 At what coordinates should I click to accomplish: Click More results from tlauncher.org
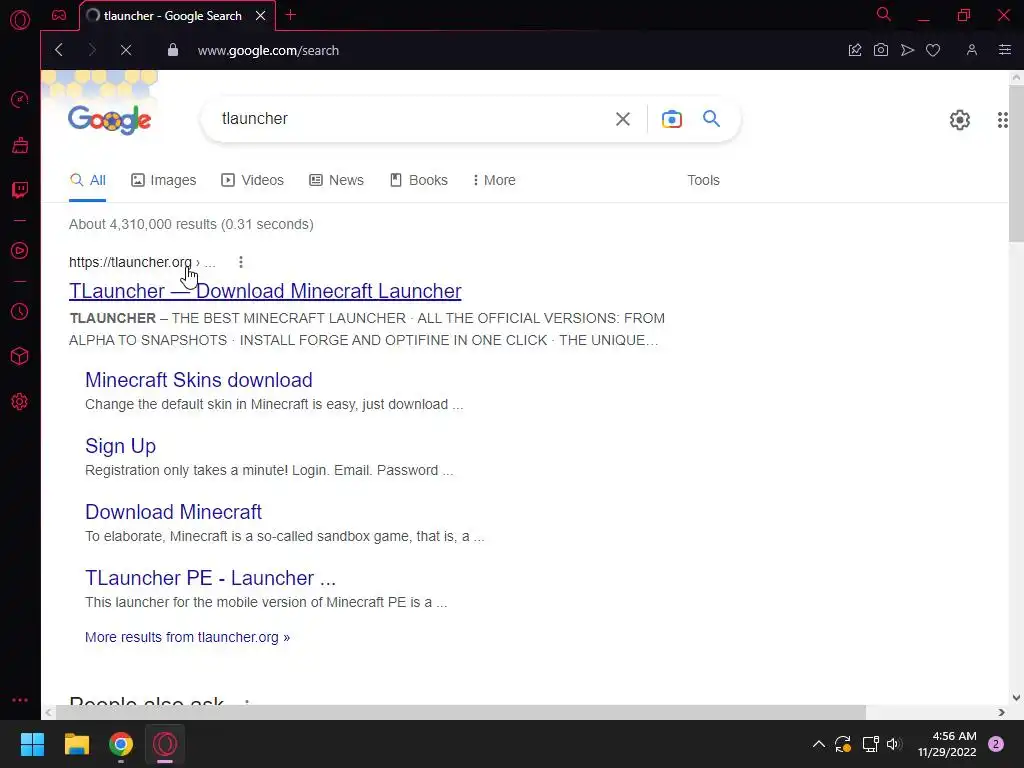pyautogui.click(x=187, y=637)
